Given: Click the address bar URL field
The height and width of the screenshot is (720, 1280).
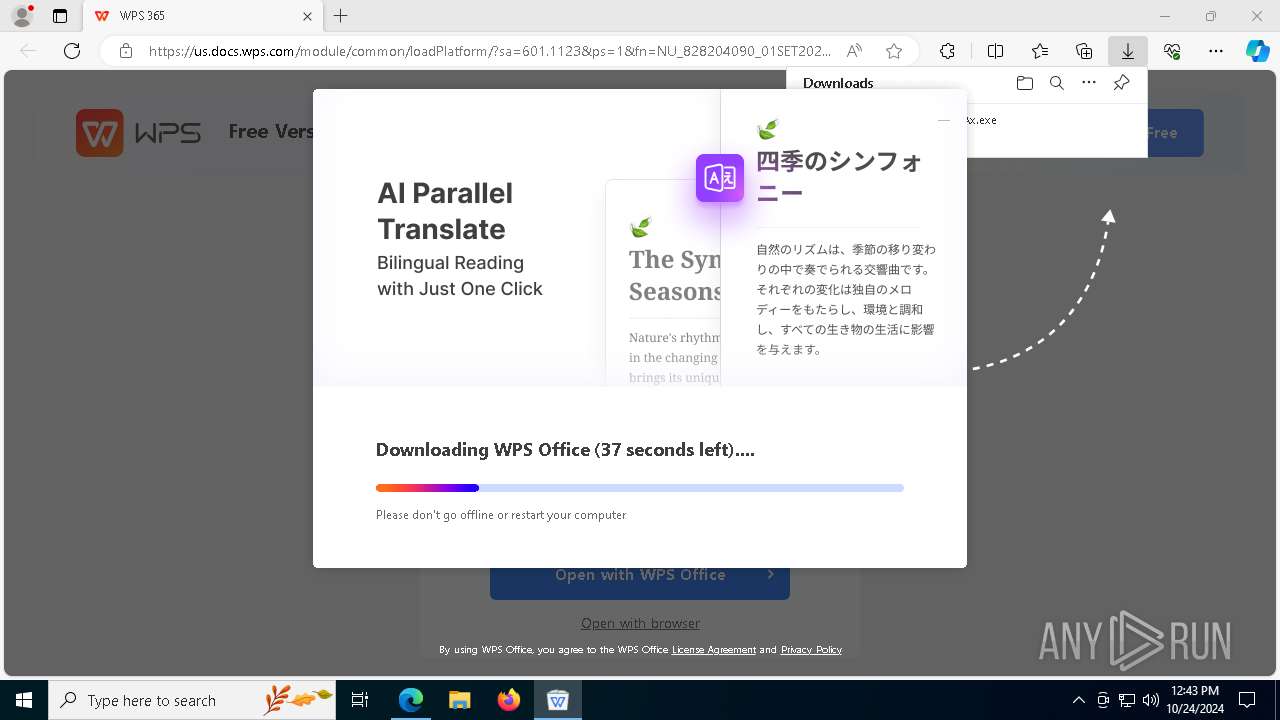Looking at the screenshot, I should (x=490, y=51).
